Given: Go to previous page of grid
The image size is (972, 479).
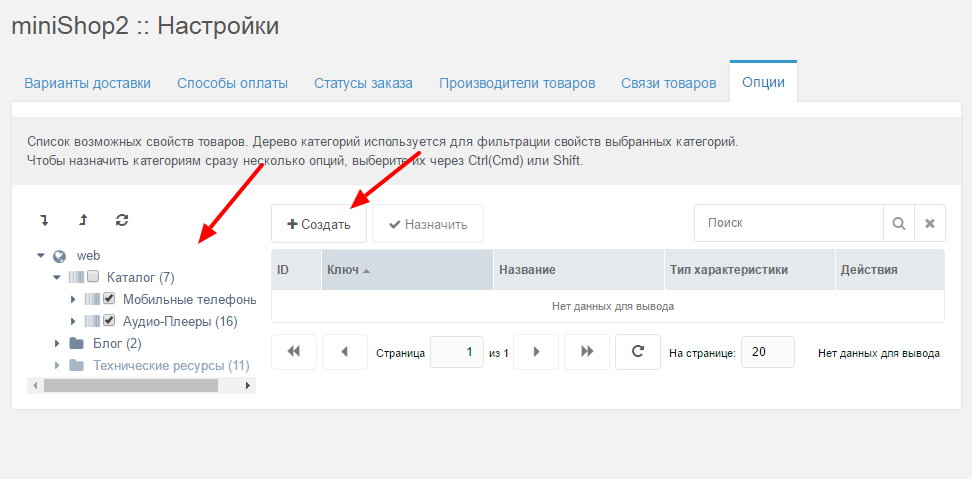Looking at the screenshot, I should click(345, 352).
